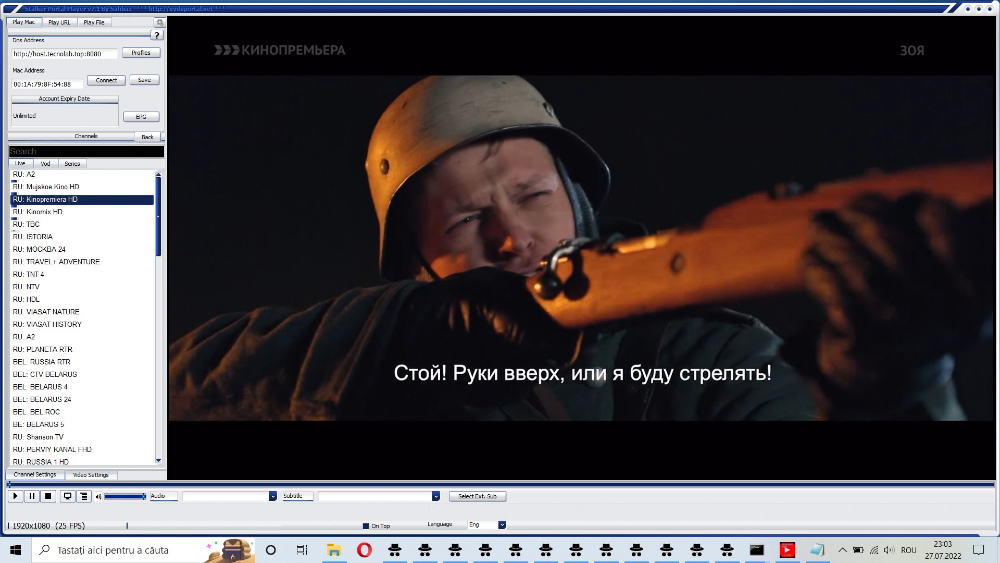Select channel RU: PLANETA RTR
Screen dimensions: 1000x563
[x=82, y=349]
